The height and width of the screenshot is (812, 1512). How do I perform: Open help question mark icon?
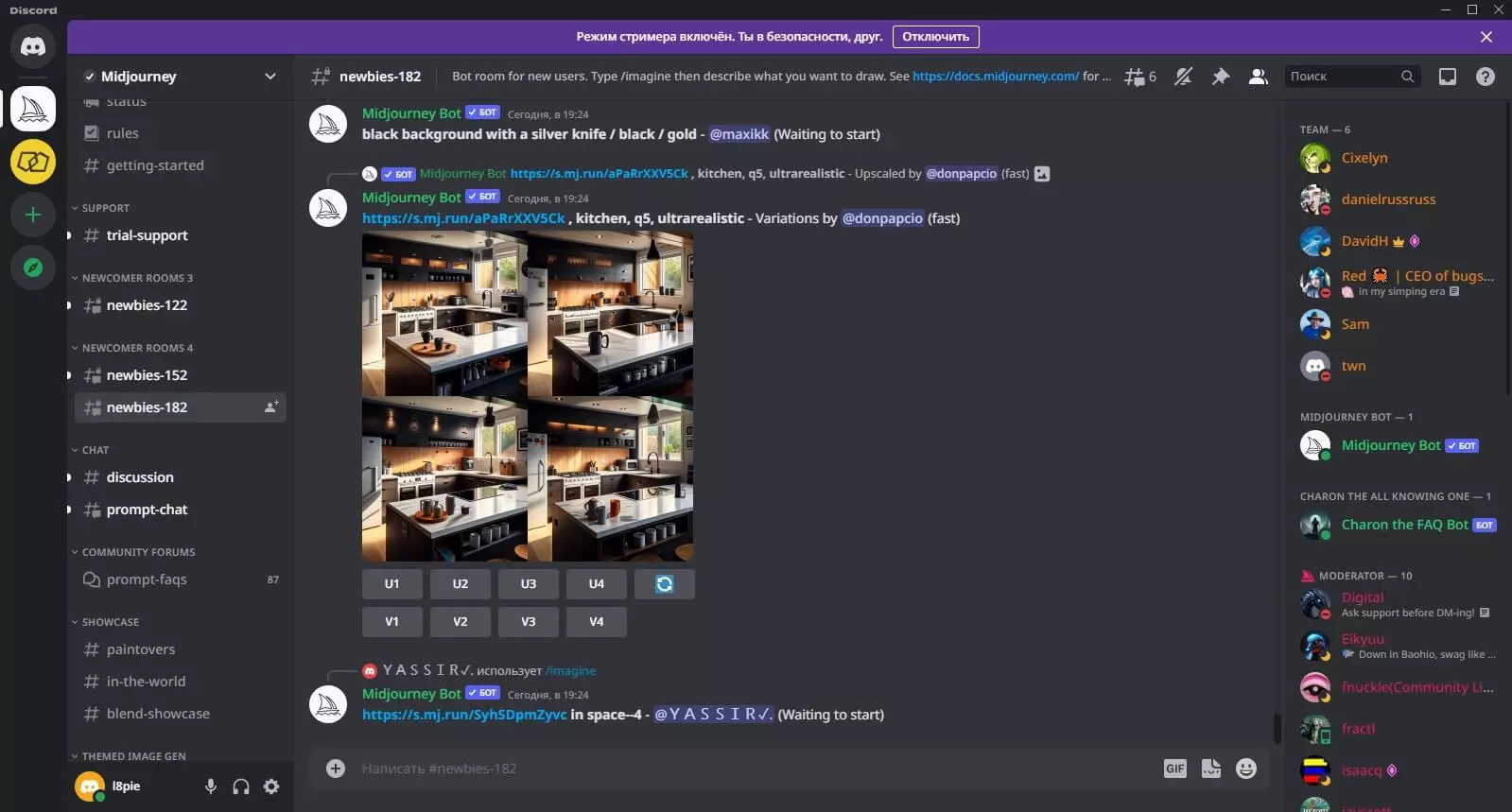[1486, 77]
